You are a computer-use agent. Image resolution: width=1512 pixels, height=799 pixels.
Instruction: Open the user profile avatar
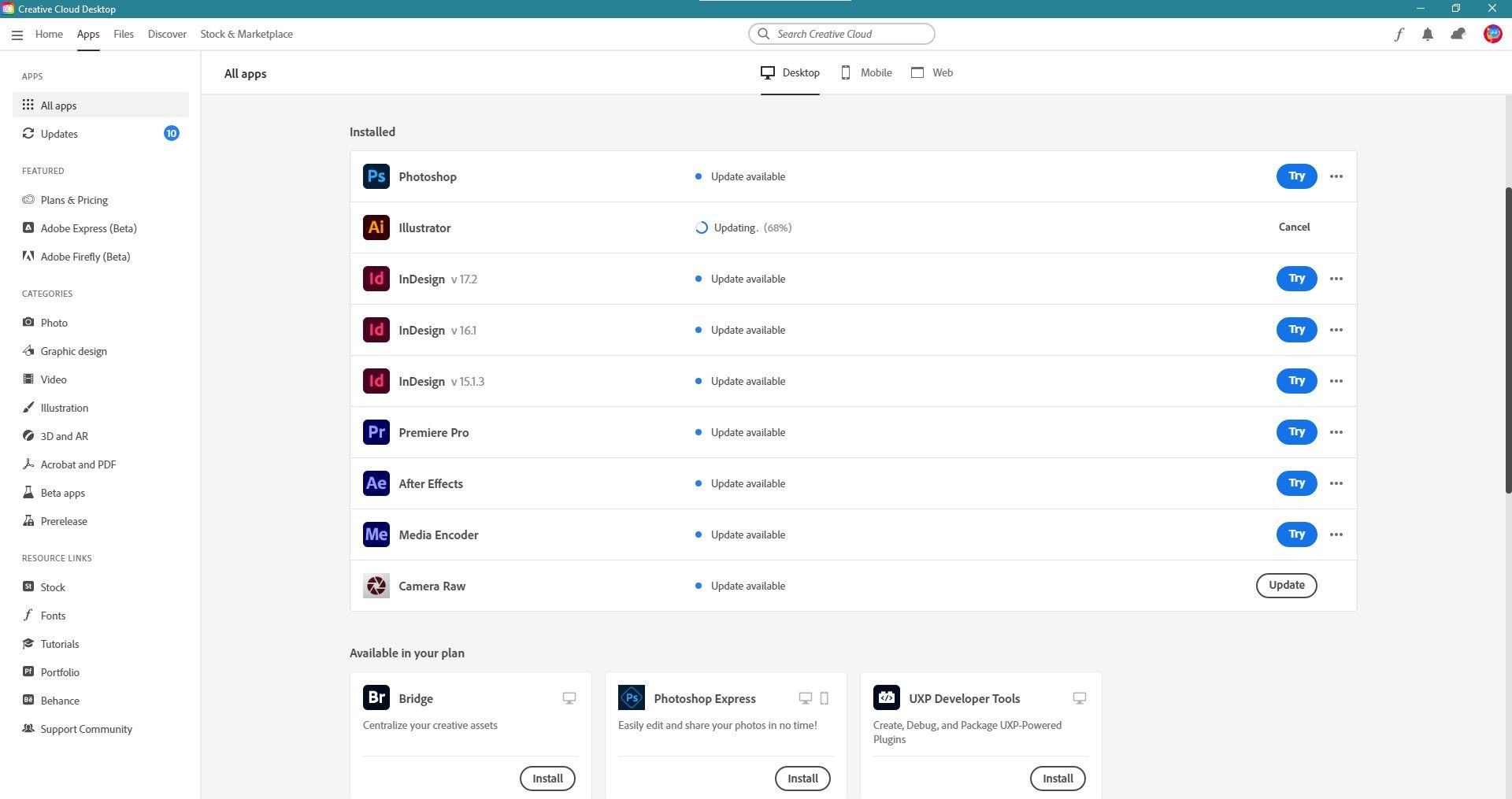(x=1492, y=34)
